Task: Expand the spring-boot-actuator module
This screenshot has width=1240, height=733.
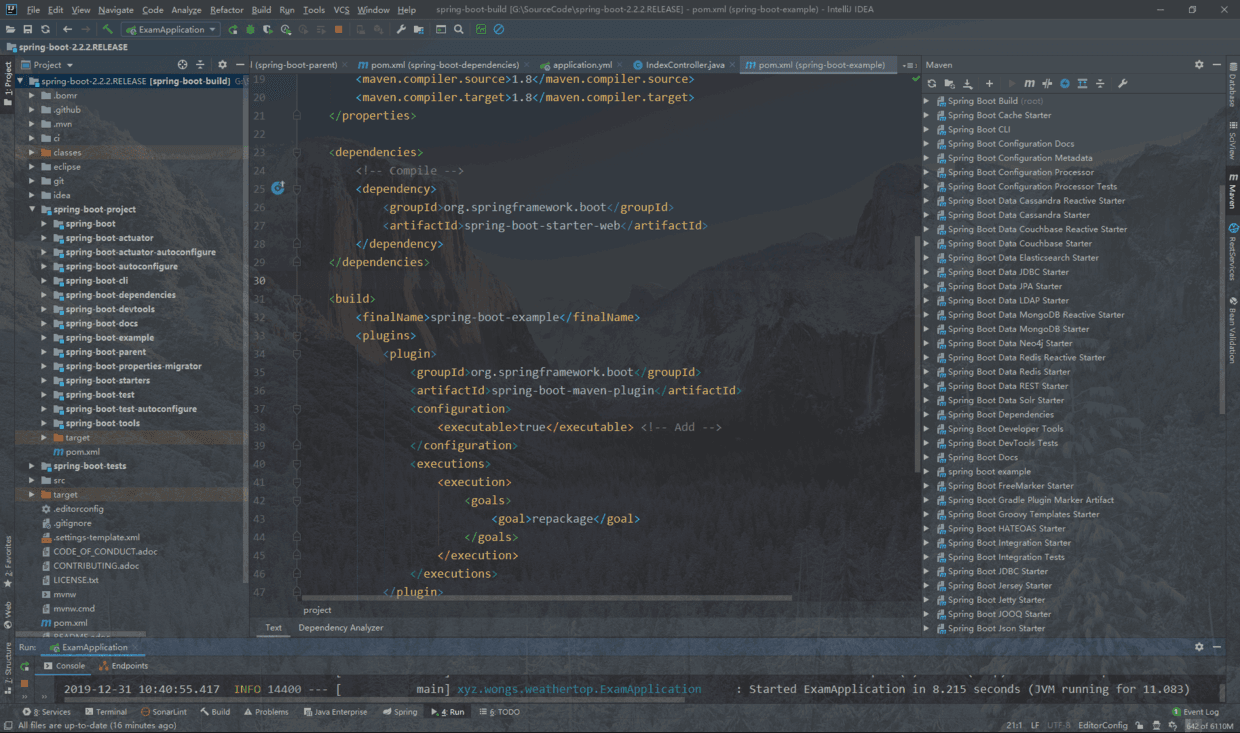Action: click(x=44, y=238)
